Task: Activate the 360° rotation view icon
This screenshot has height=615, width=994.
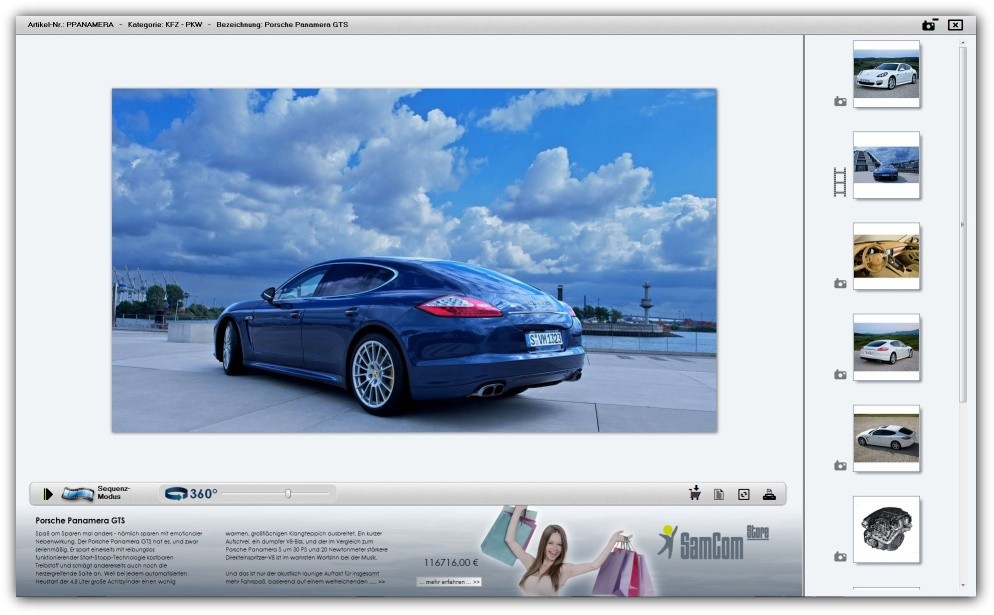Action: [x=177, y=493]
